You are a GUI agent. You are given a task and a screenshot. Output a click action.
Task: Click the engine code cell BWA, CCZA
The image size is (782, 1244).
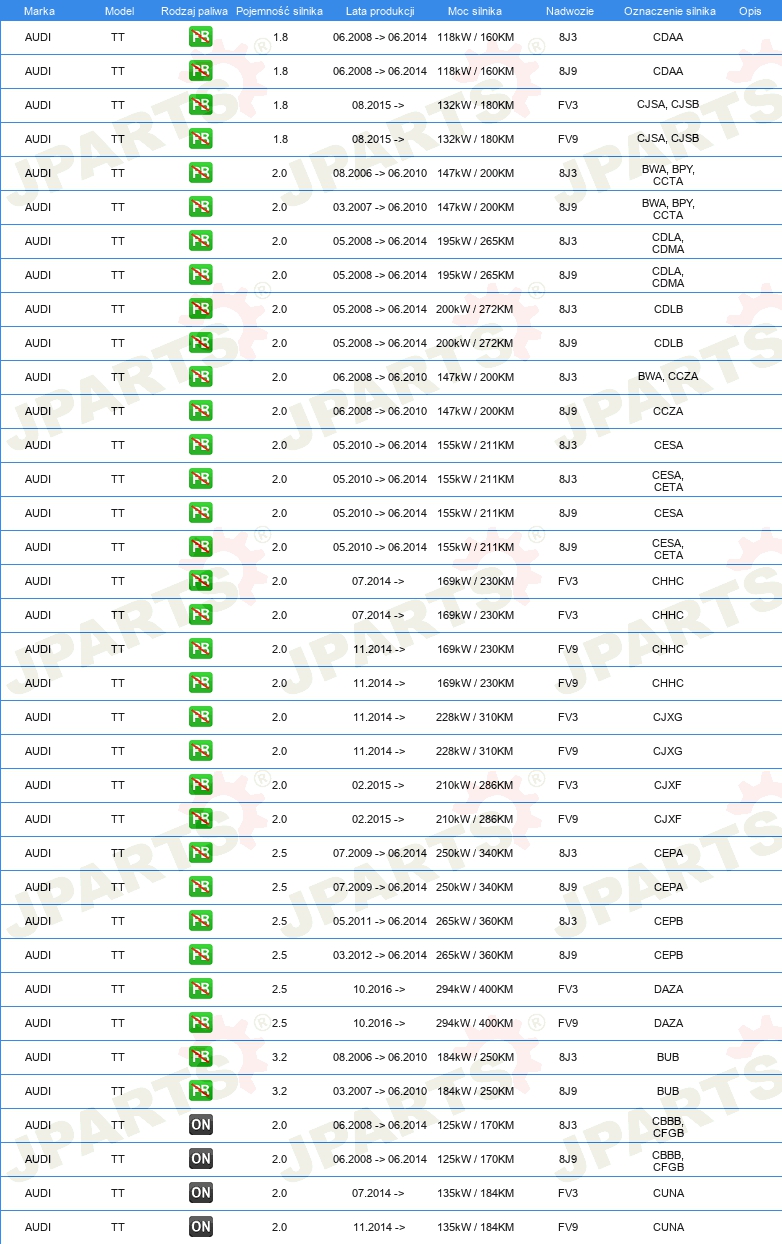click(668, 377)
